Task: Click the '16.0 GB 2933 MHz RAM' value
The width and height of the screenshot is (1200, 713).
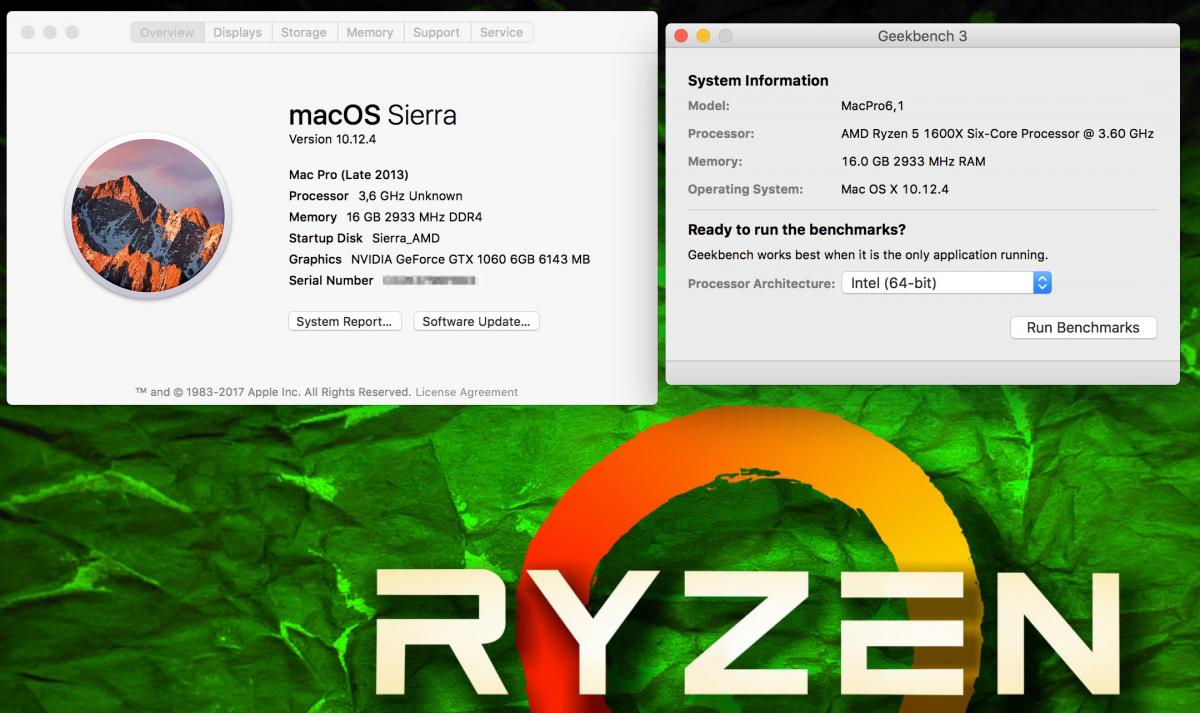Action: coord(913,161)
